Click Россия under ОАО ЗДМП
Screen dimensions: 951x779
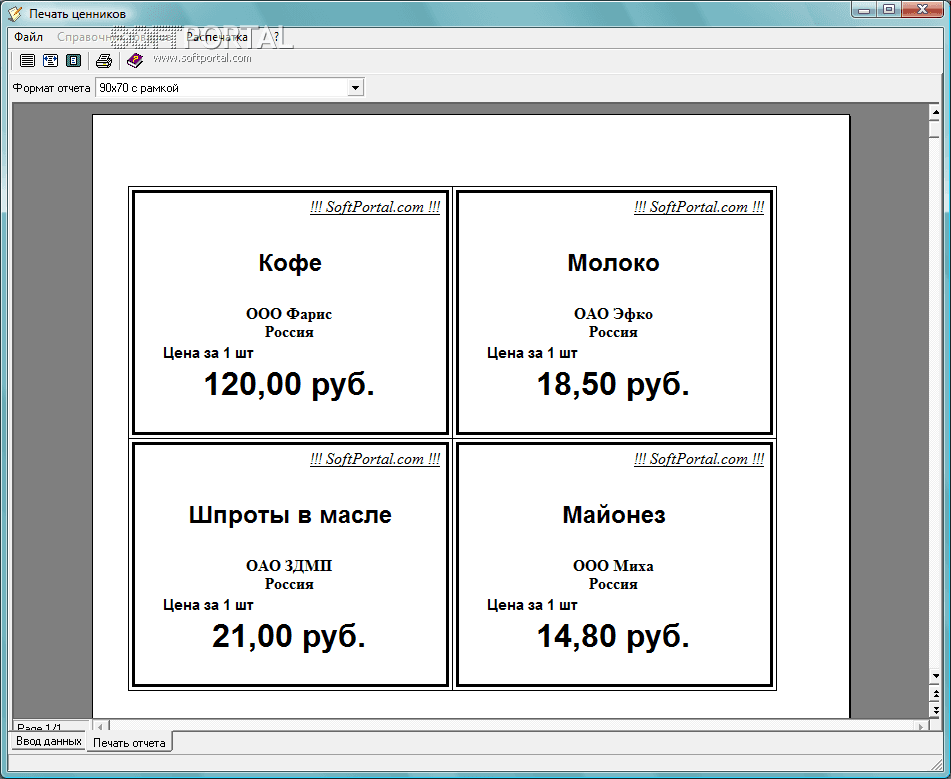point(289,584)
